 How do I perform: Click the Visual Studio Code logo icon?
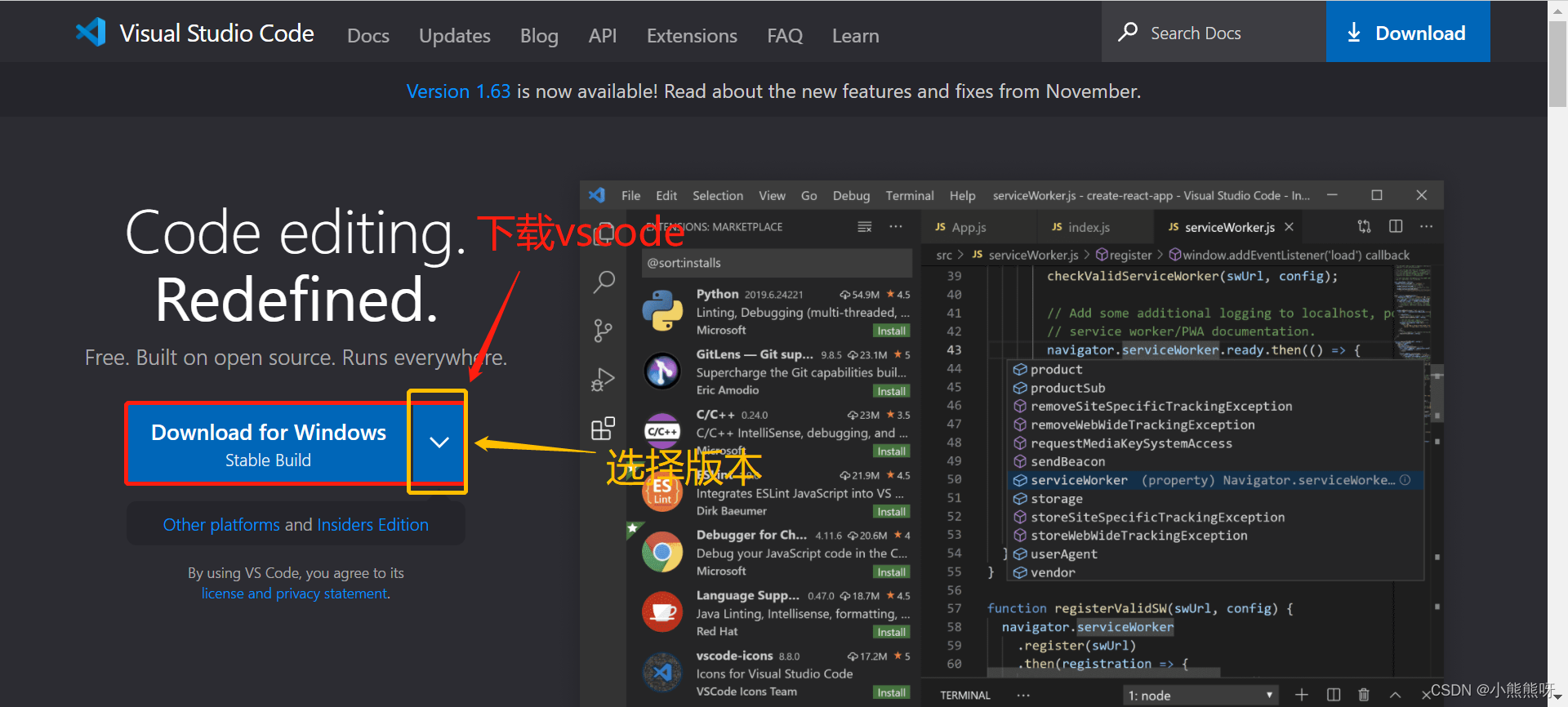[91, 33]
